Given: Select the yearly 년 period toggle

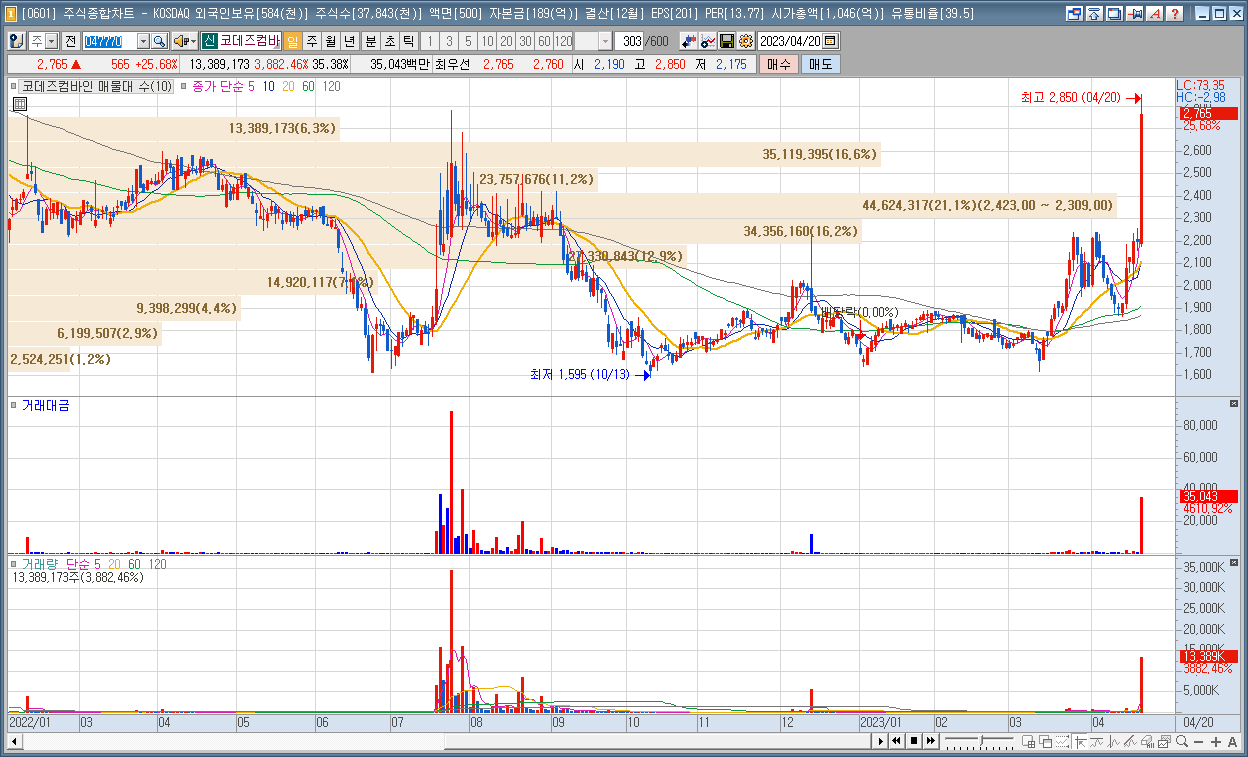Looking at the screenshot, I should point(349,41).
